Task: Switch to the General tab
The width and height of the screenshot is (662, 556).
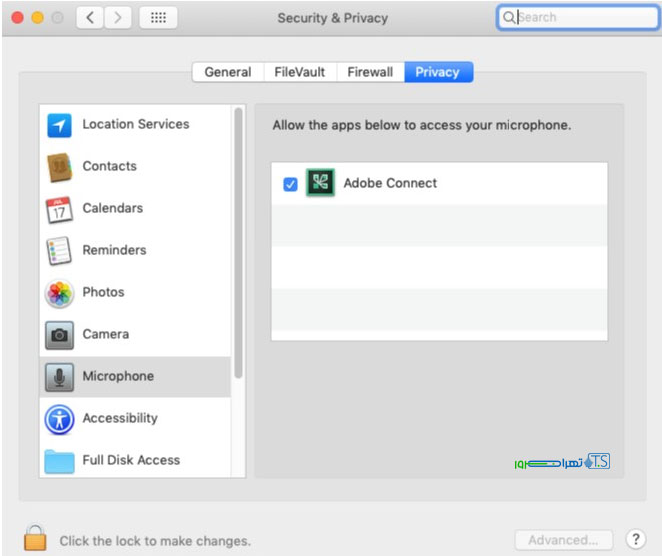Action: coord(228,72)
